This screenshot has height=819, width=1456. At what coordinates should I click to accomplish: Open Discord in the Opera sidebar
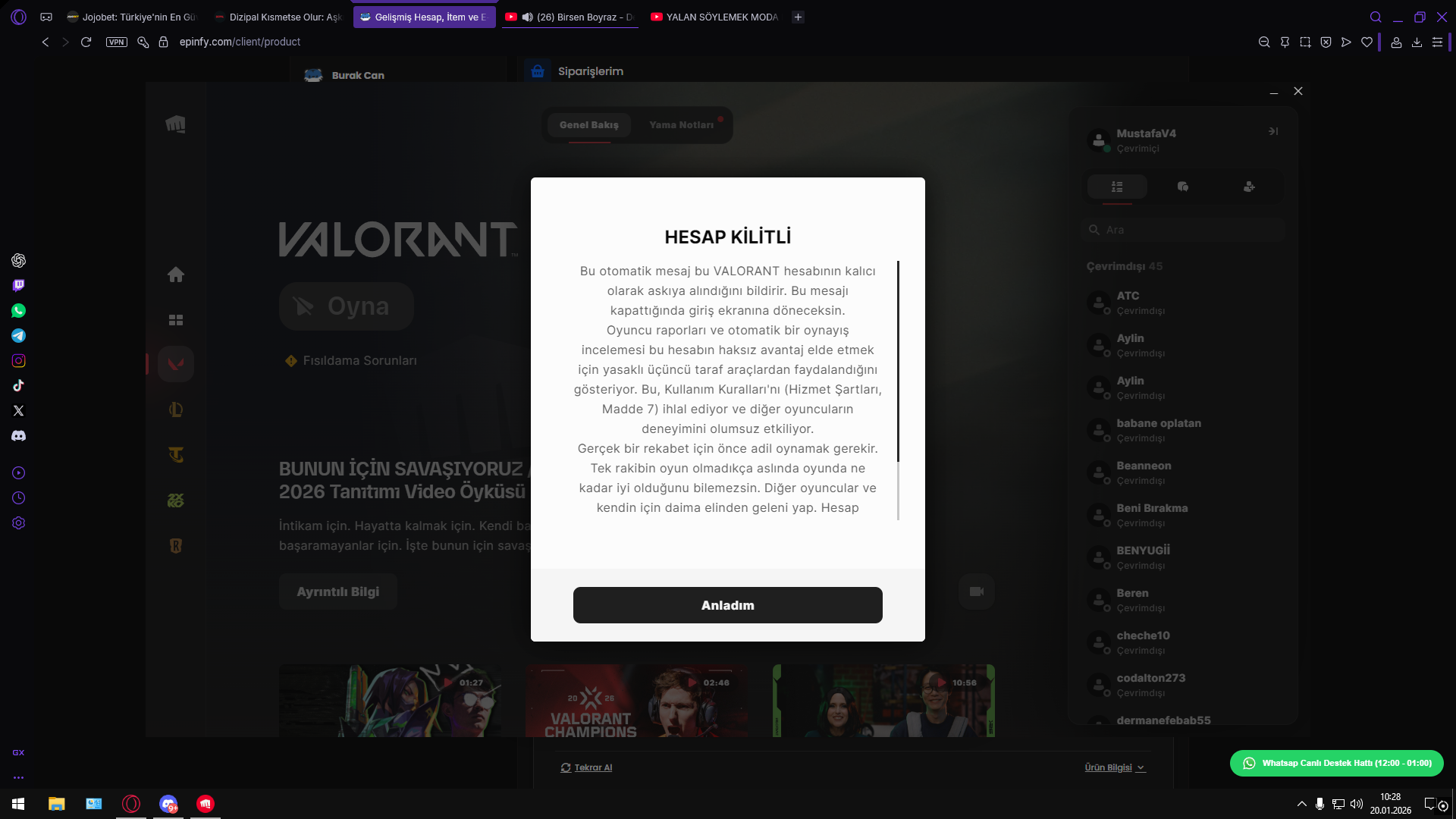tap(19, 436)
